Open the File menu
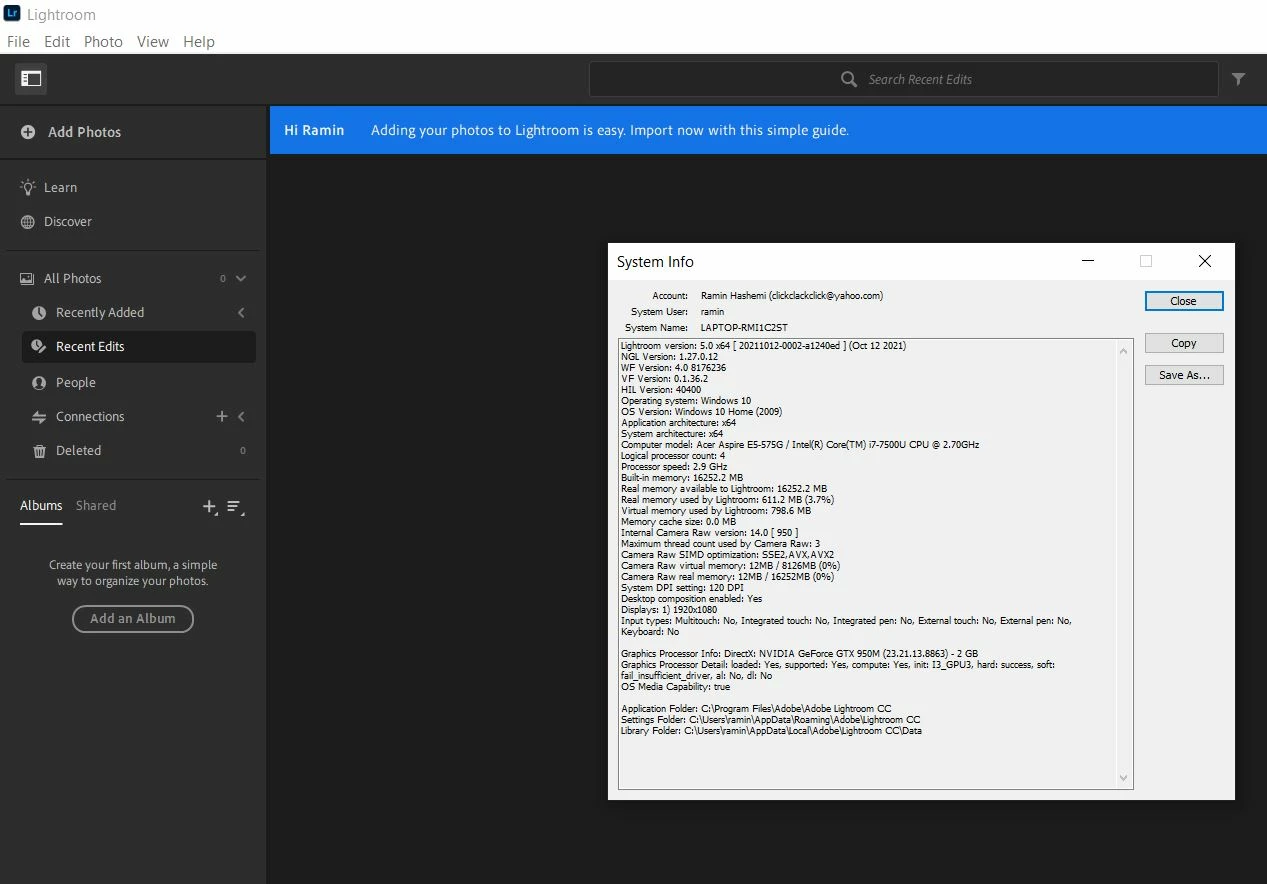 pyautogui.click(x=18, y=42)
